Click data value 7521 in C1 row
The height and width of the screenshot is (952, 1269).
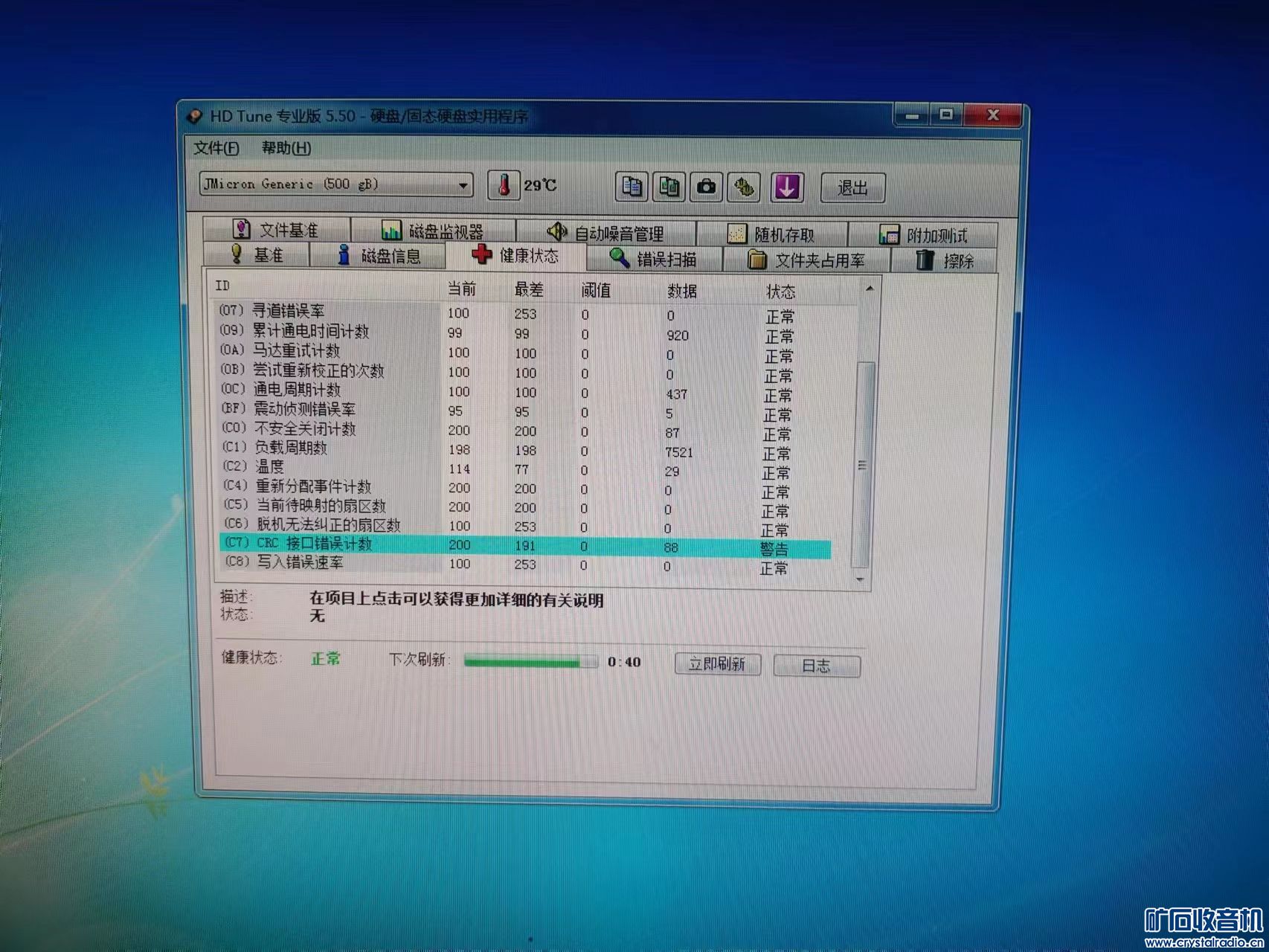pyautogui.click(x=678, y=452)
